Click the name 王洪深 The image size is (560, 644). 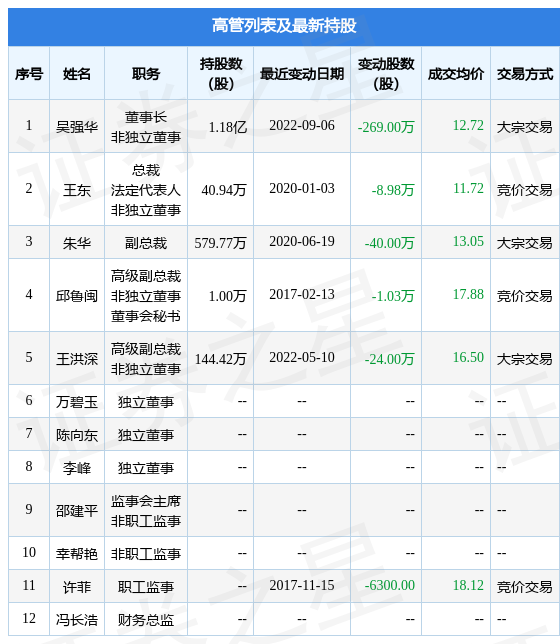point(77,359)
